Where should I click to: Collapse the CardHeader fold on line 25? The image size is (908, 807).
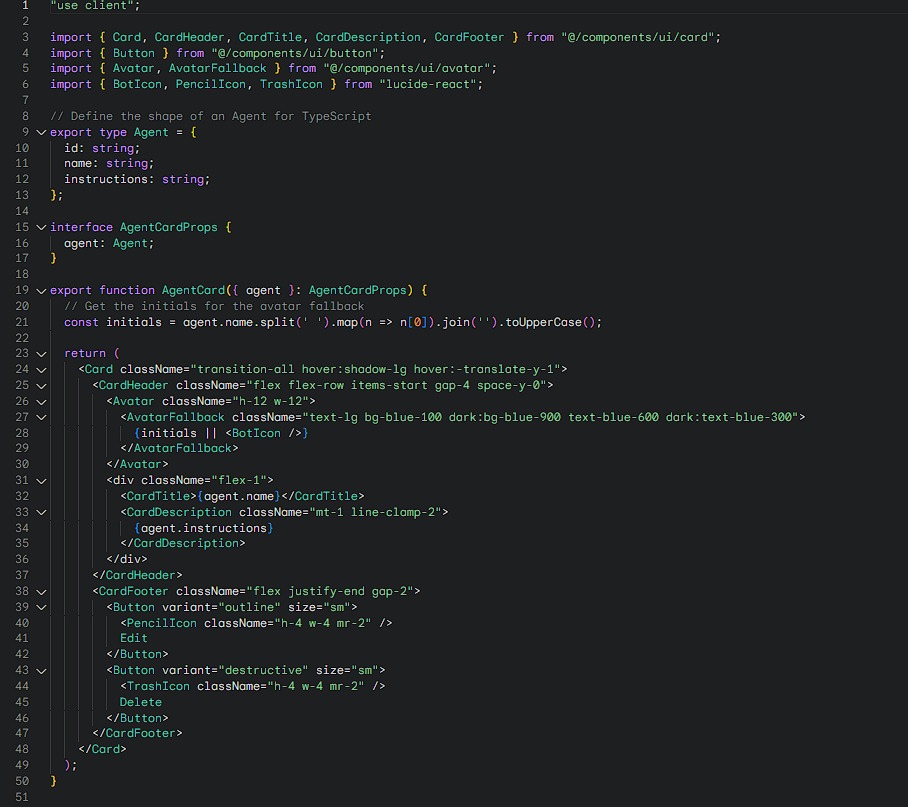tap(41, 386)
